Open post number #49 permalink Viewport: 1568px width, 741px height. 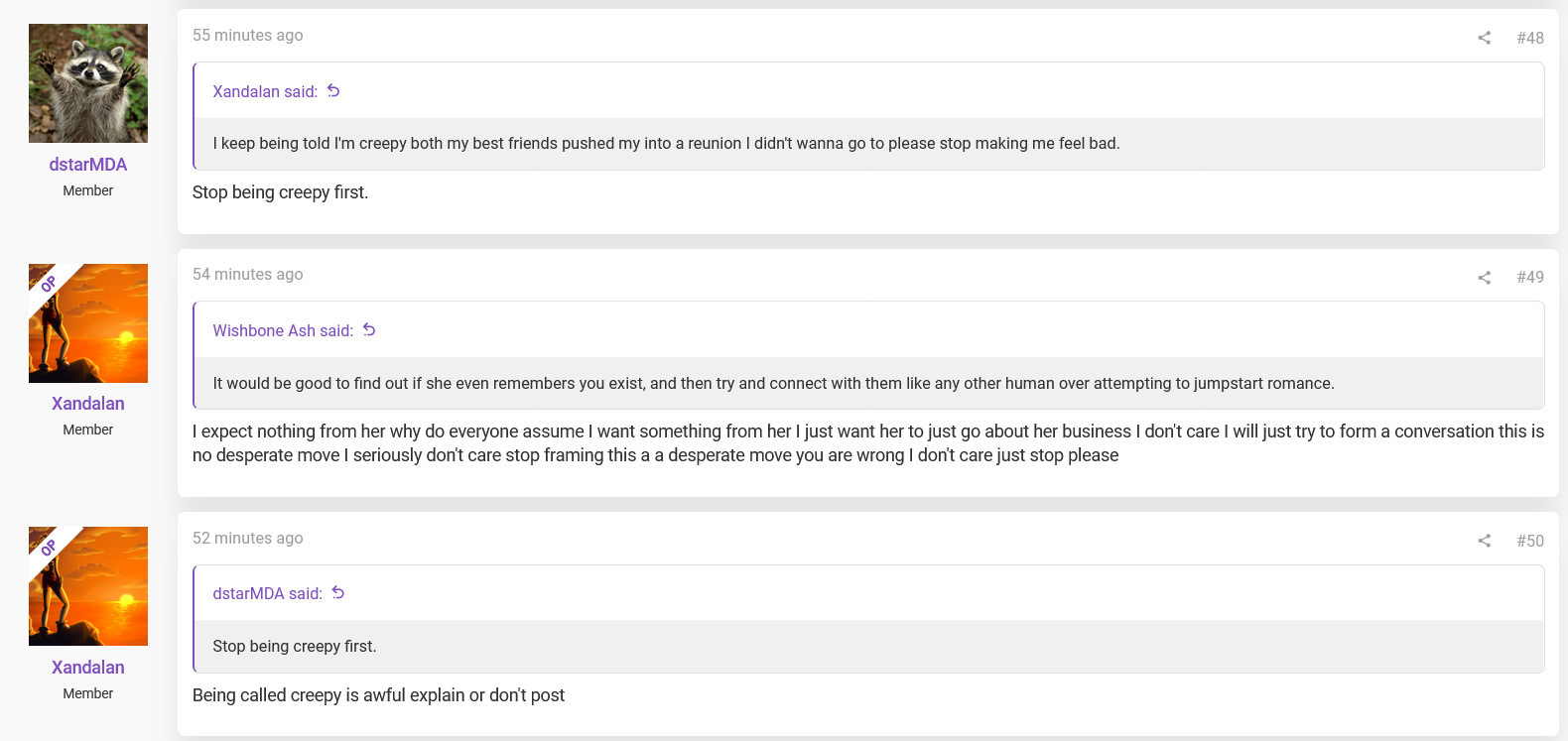pyautogui.click(x=1530, y=278)
